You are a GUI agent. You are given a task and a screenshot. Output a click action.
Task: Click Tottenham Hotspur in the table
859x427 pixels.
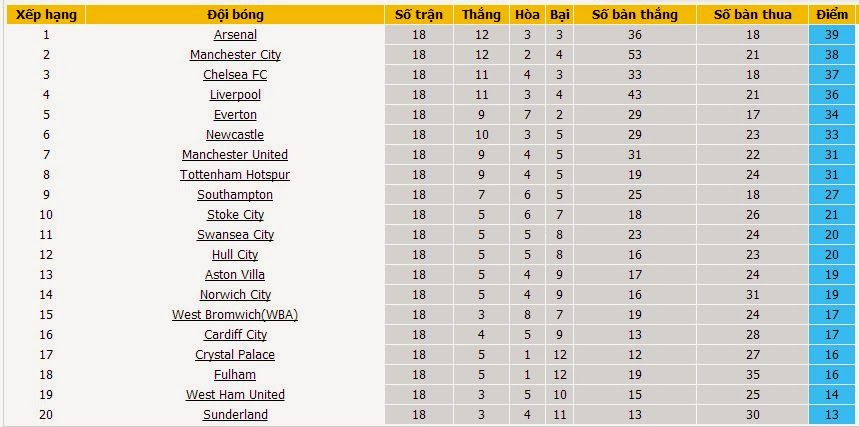(x=235, y=175)
